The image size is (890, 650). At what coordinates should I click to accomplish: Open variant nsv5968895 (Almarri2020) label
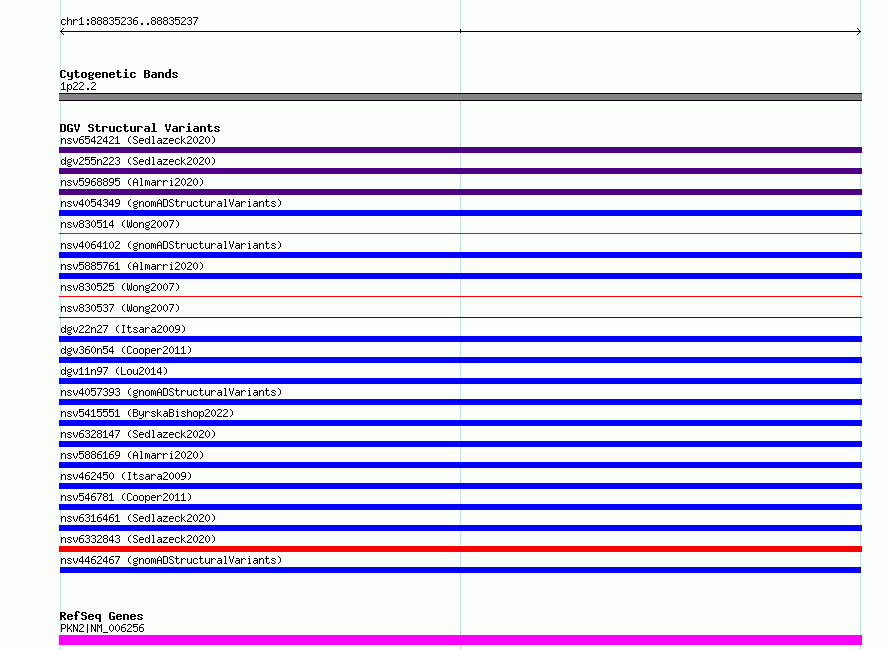tap(132, 182)
